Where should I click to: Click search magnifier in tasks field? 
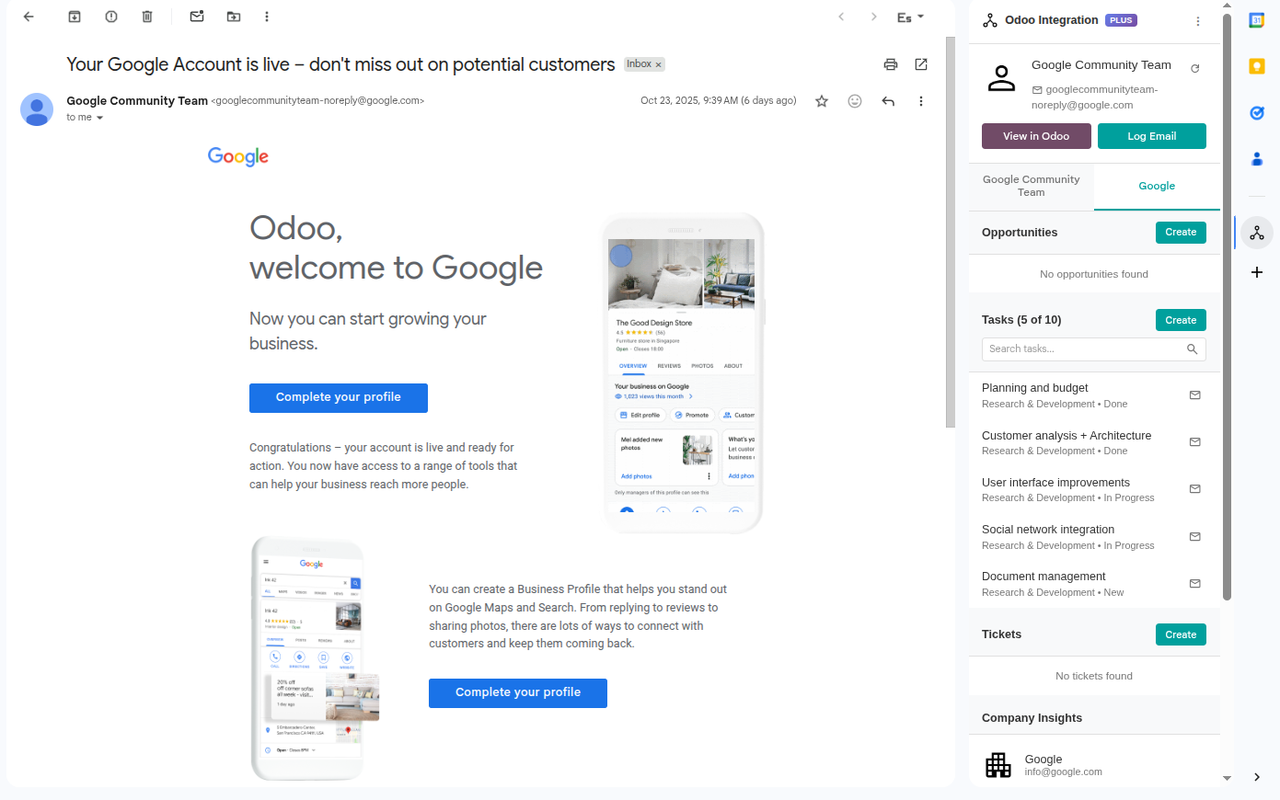coord(1192,349)
